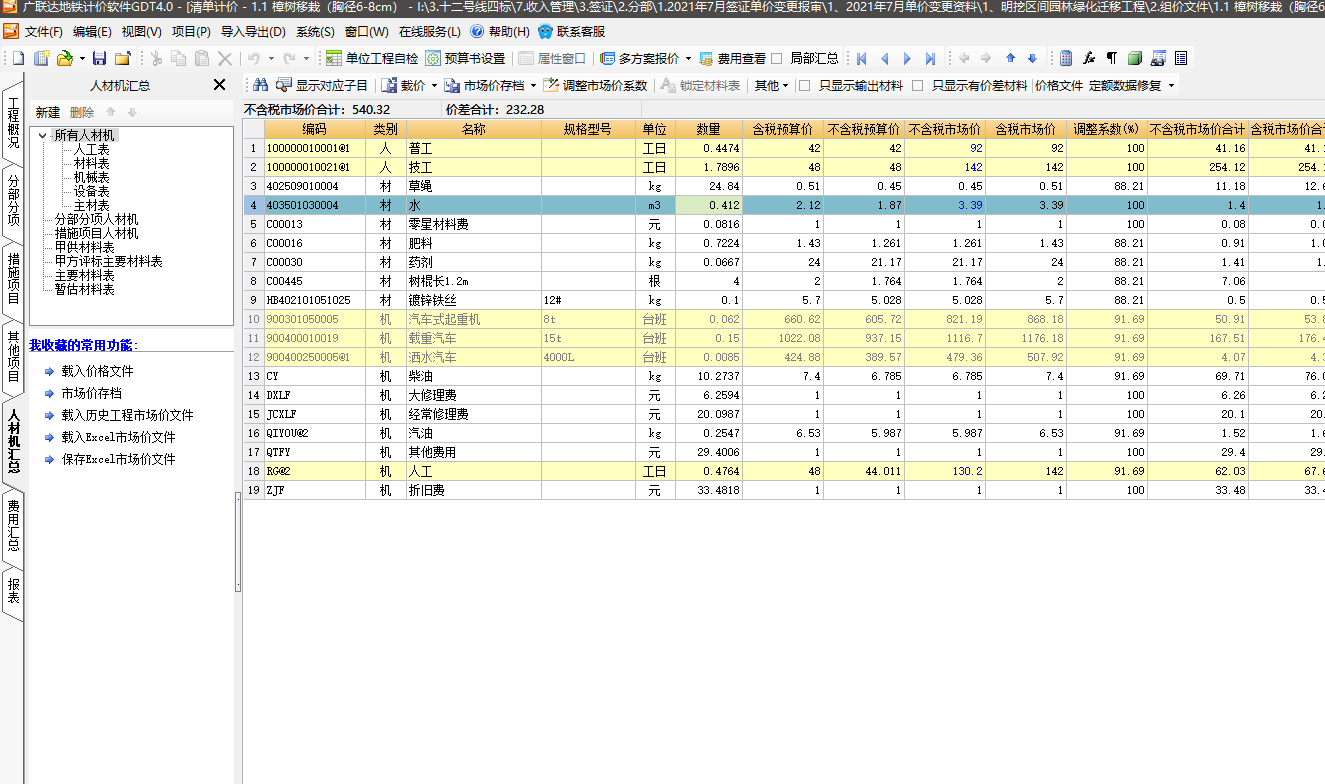Click 费用查看 toolbar item
This screenshot has width=1325, height=784.
733,59
